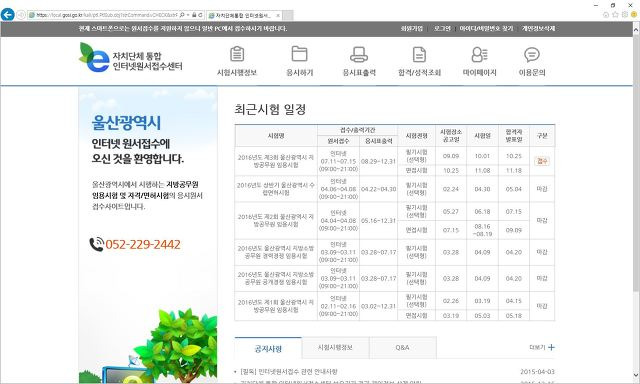640x384 pixels.
Task: Click the browser Forward arrow button
Action: pyautogui.click(x=21, y=15)
